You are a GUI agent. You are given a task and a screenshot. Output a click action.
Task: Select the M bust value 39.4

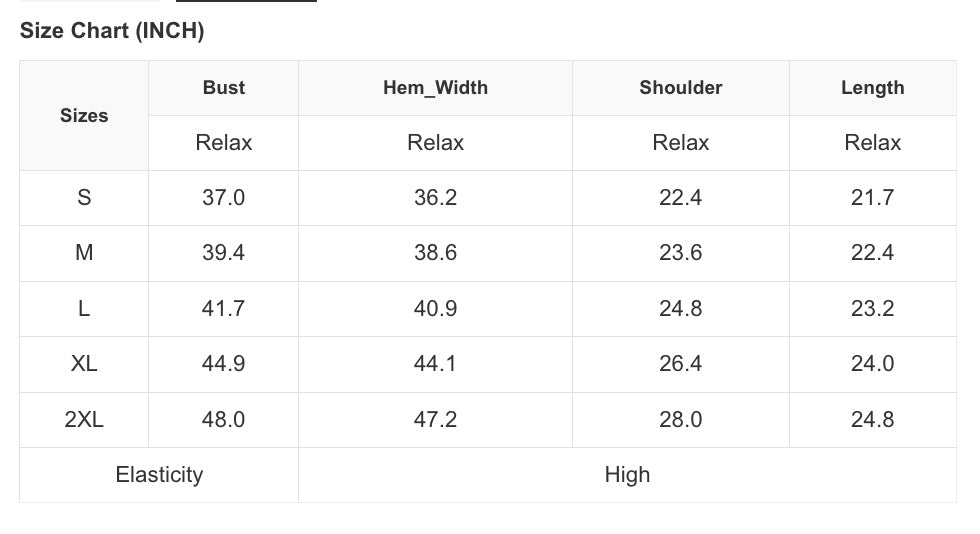click(x=223, y=253)
